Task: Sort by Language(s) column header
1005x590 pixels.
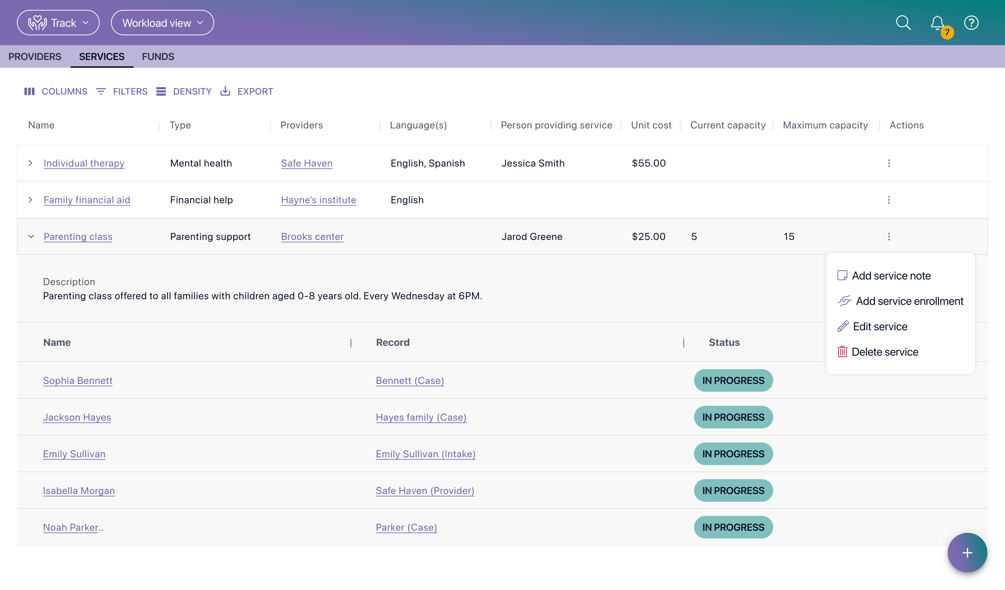Action: point(418,125)
